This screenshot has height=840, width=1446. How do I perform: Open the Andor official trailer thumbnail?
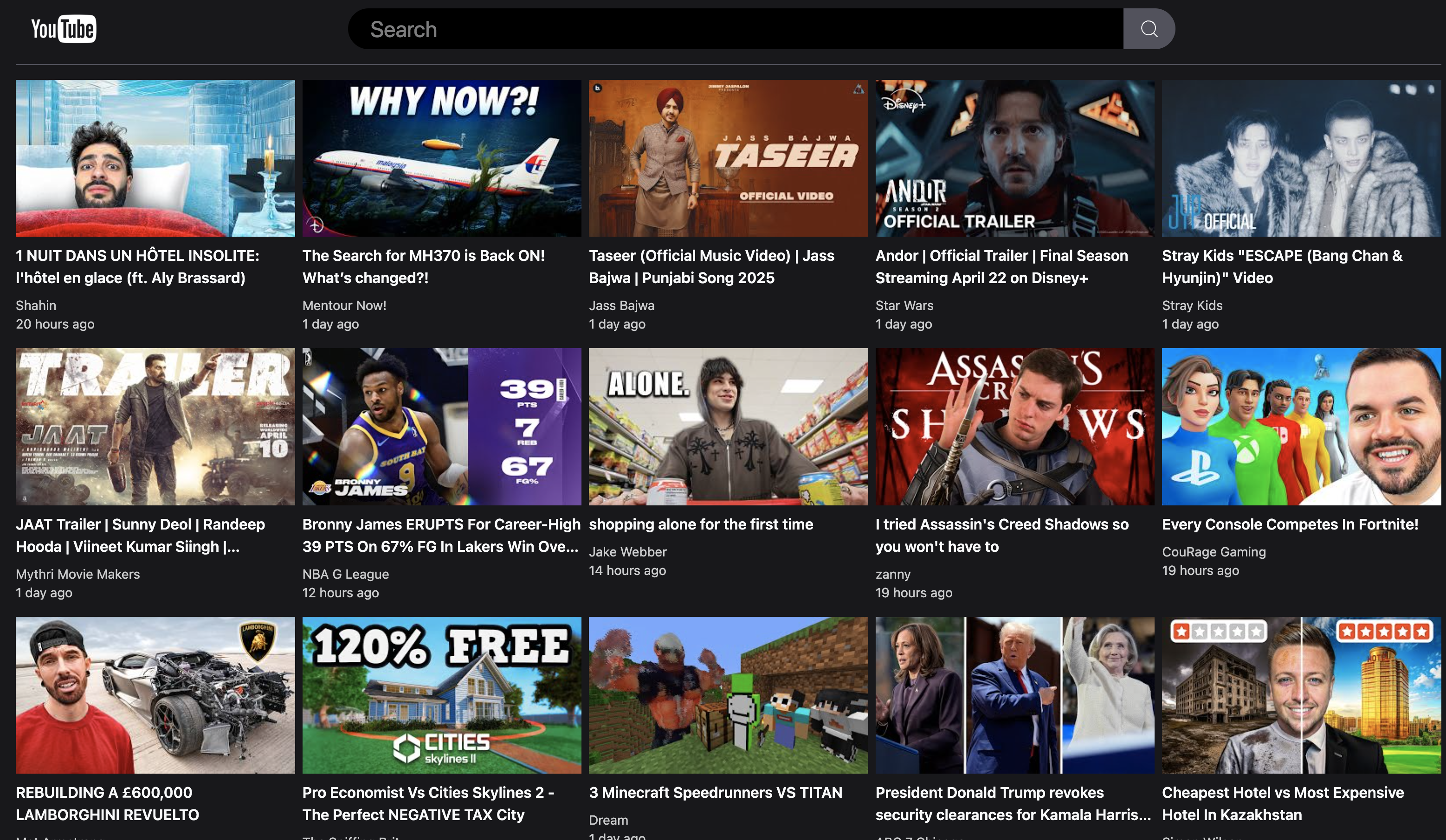[x=1014, y=158]
